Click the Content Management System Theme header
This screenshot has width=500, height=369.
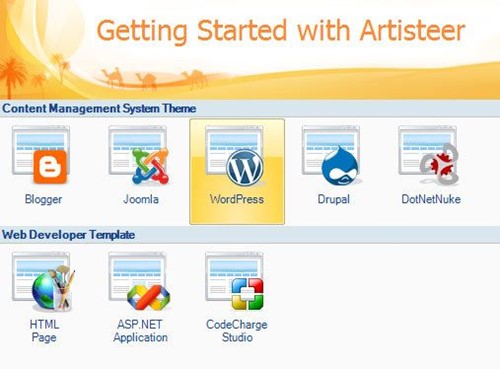pyautogui.click(x=99, y=108)
